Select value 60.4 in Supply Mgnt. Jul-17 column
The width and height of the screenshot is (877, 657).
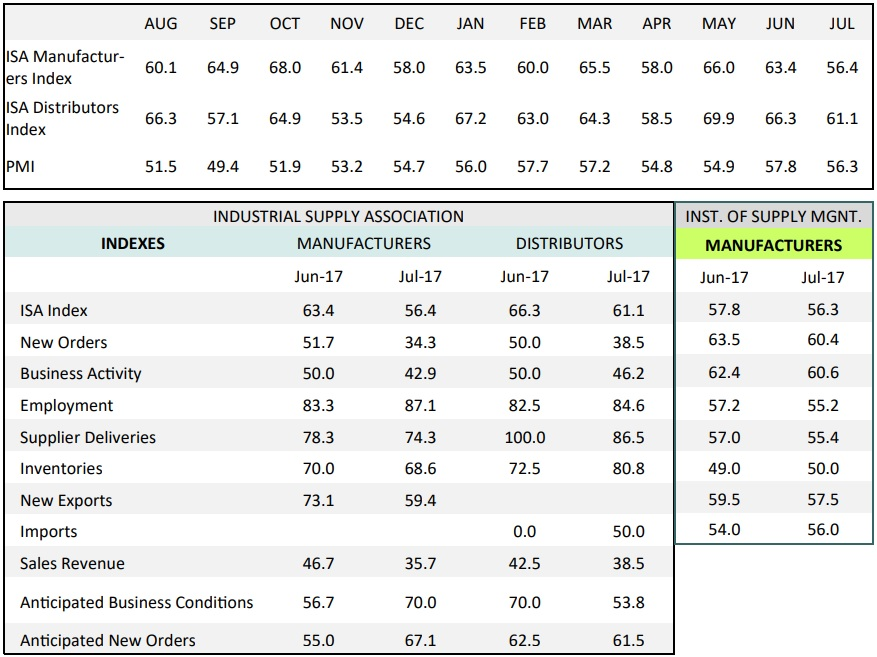point(823,340)
